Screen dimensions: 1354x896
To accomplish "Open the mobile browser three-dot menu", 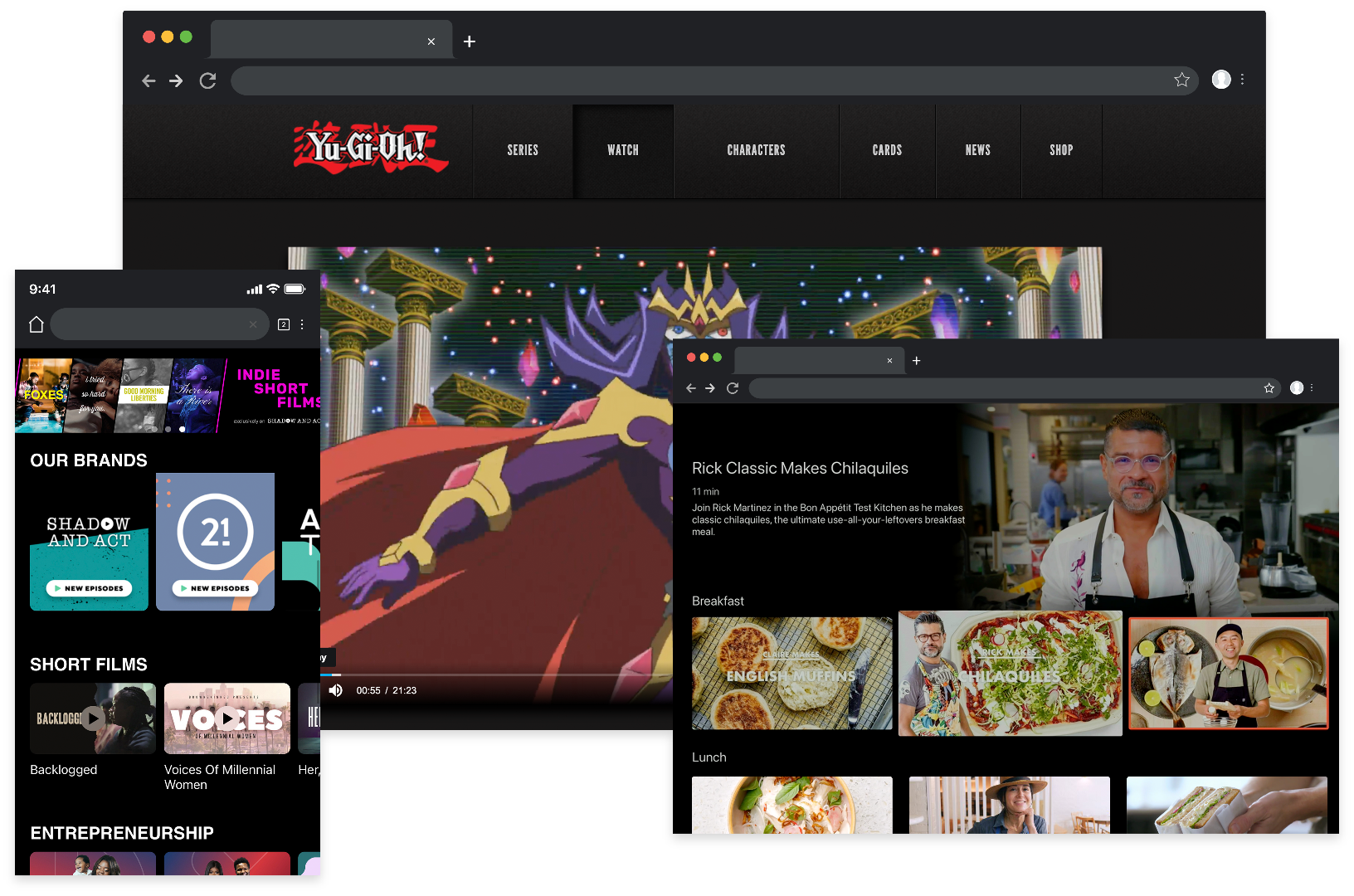I will pos(302,324).
